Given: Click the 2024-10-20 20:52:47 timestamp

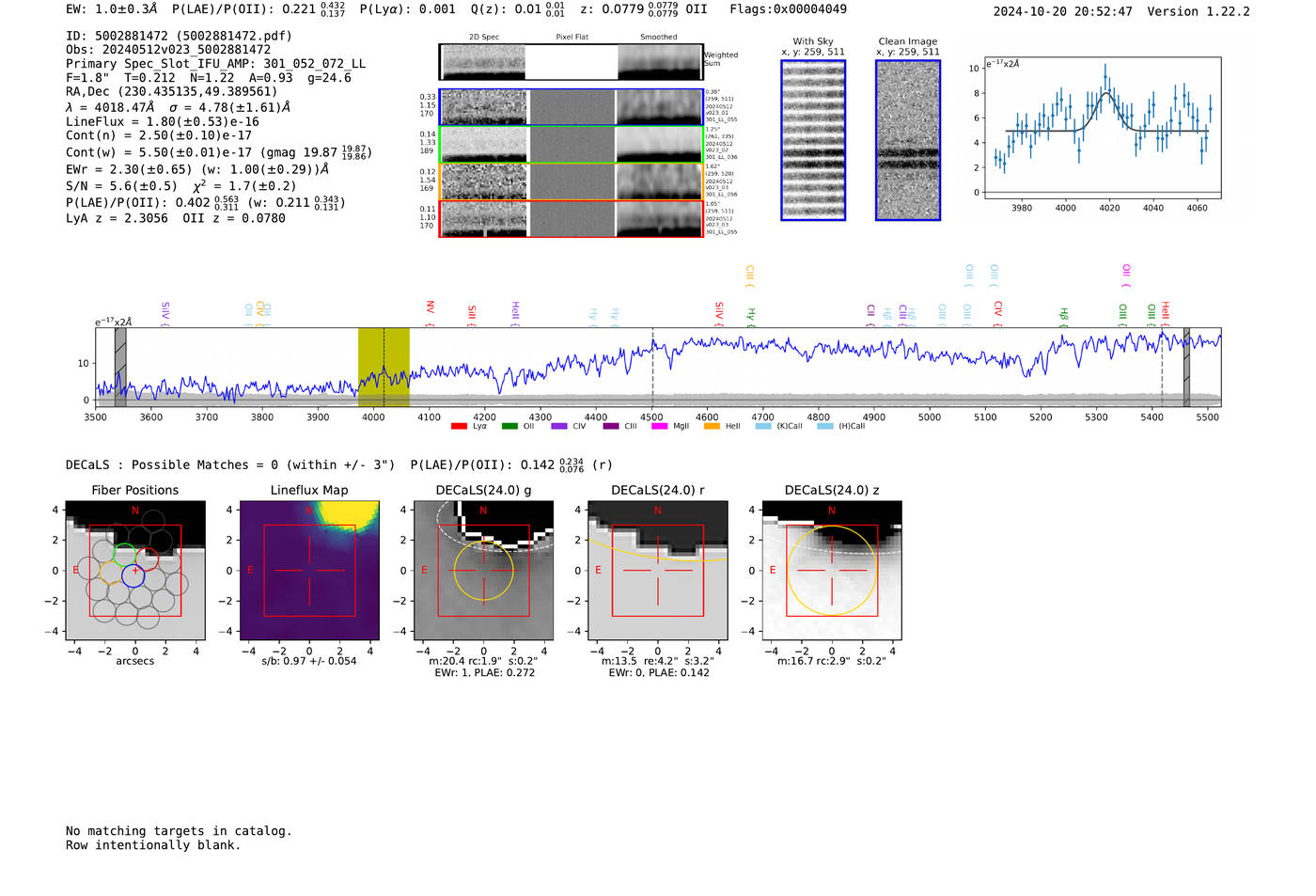Looking at the screenshot, I should (x=1063, y=11).
